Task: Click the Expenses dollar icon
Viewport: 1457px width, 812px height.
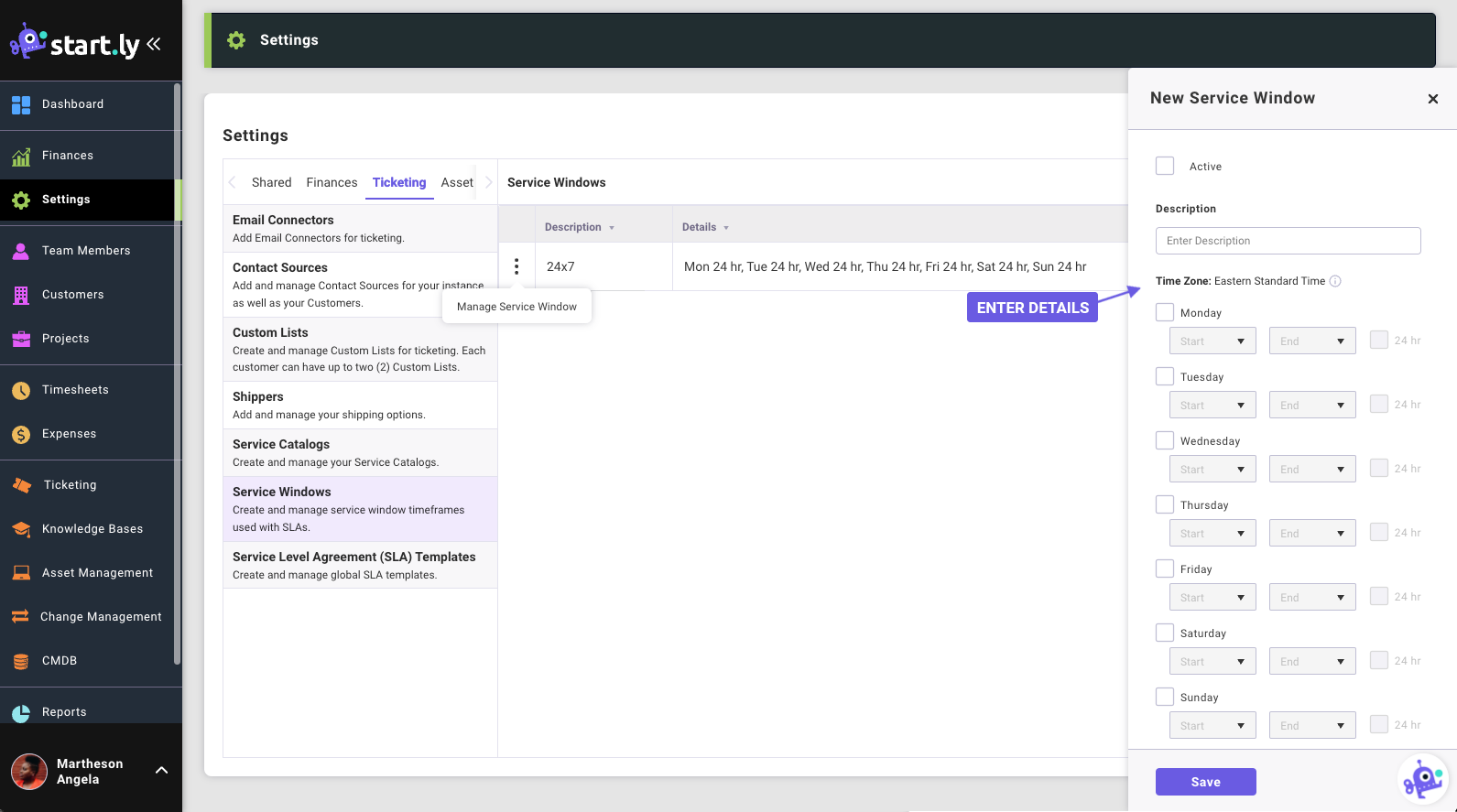Action: click(x=21, y=435)
